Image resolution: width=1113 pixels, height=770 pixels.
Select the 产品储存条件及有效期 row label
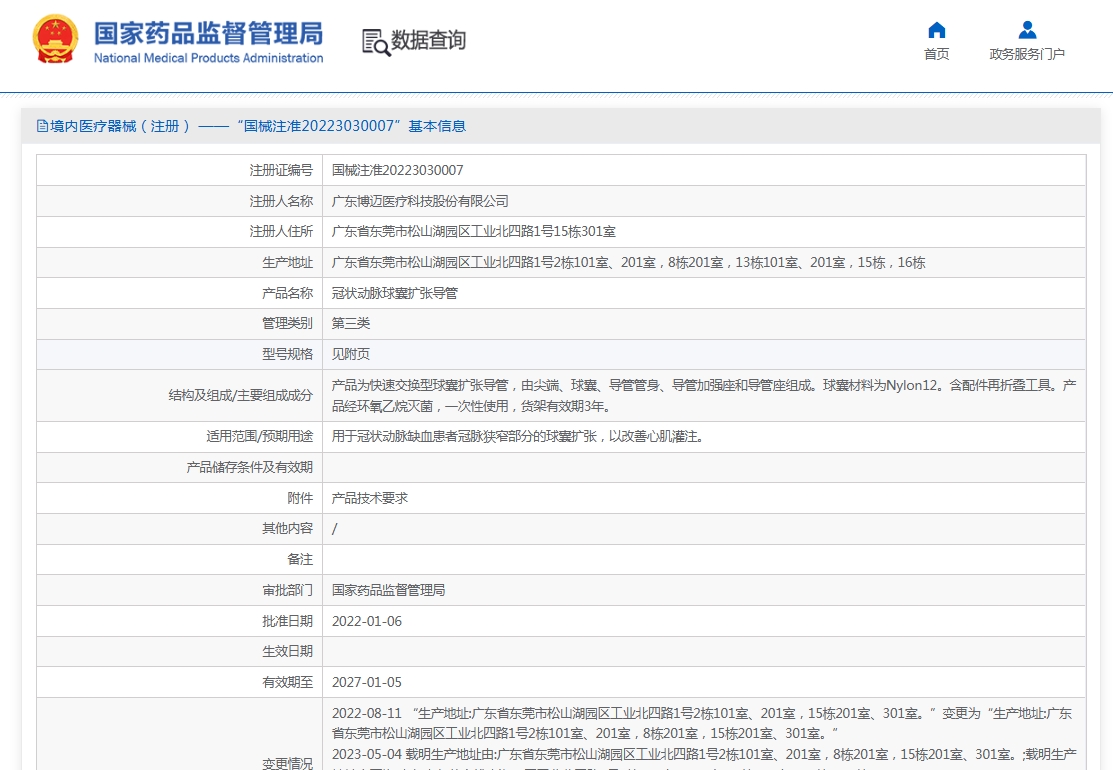[x=250, y=467]
